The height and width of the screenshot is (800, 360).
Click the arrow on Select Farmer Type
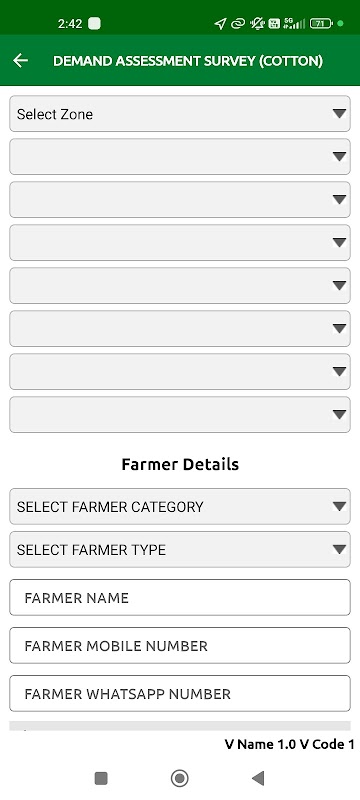click(x=339, y=549)
